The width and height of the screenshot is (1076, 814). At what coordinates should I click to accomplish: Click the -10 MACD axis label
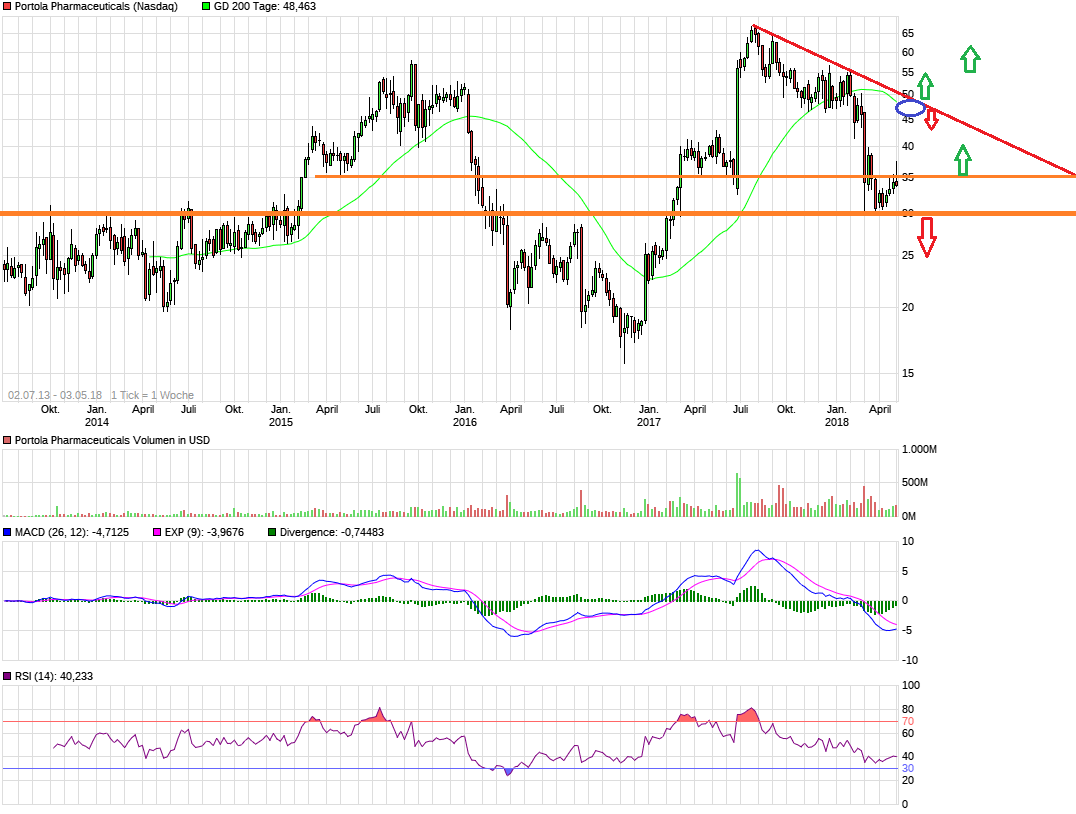(x=909, y=660)
